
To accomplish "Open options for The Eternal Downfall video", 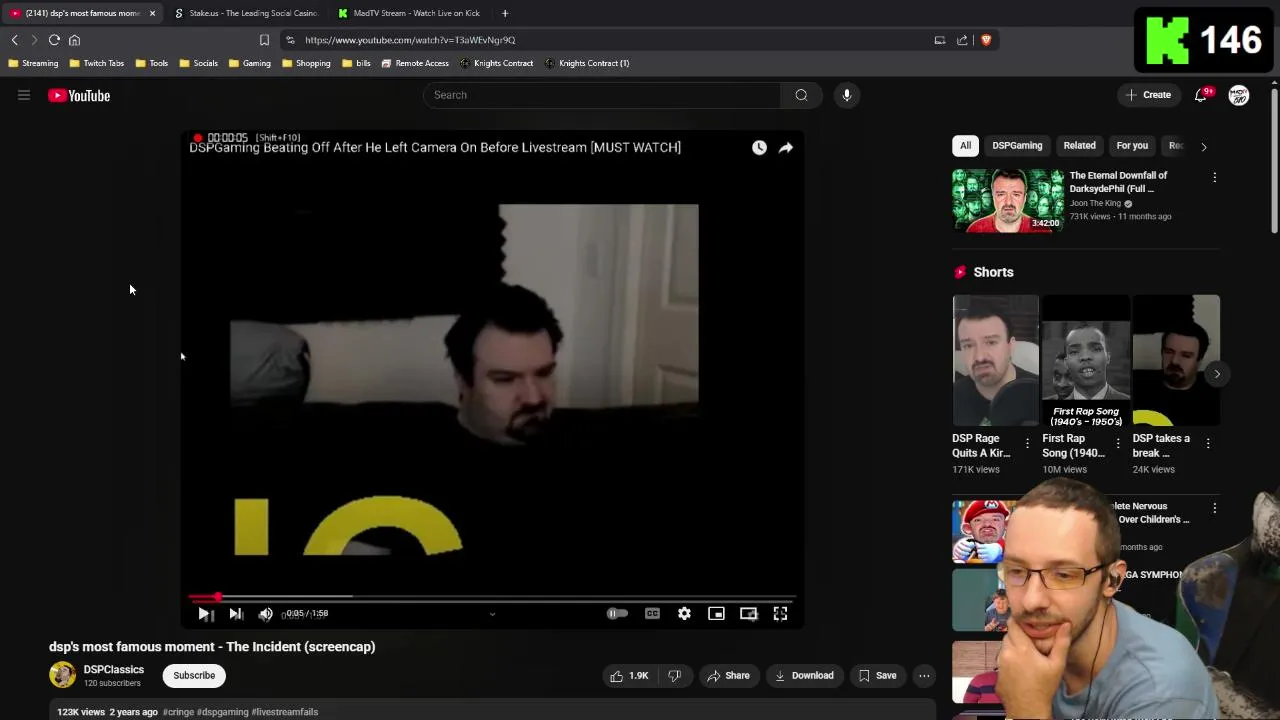I will tap(1214, 177).
